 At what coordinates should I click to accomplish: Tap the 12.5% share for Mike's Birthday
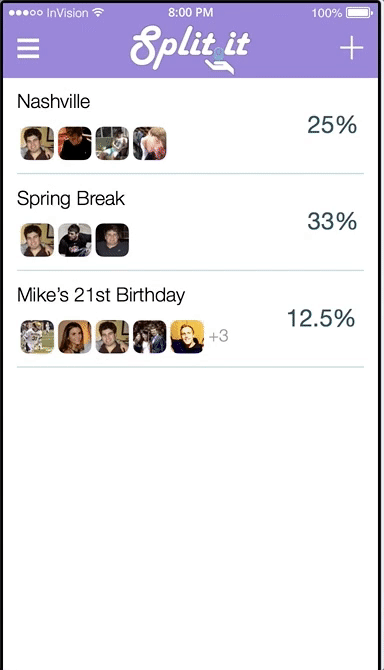coord(321,318)
